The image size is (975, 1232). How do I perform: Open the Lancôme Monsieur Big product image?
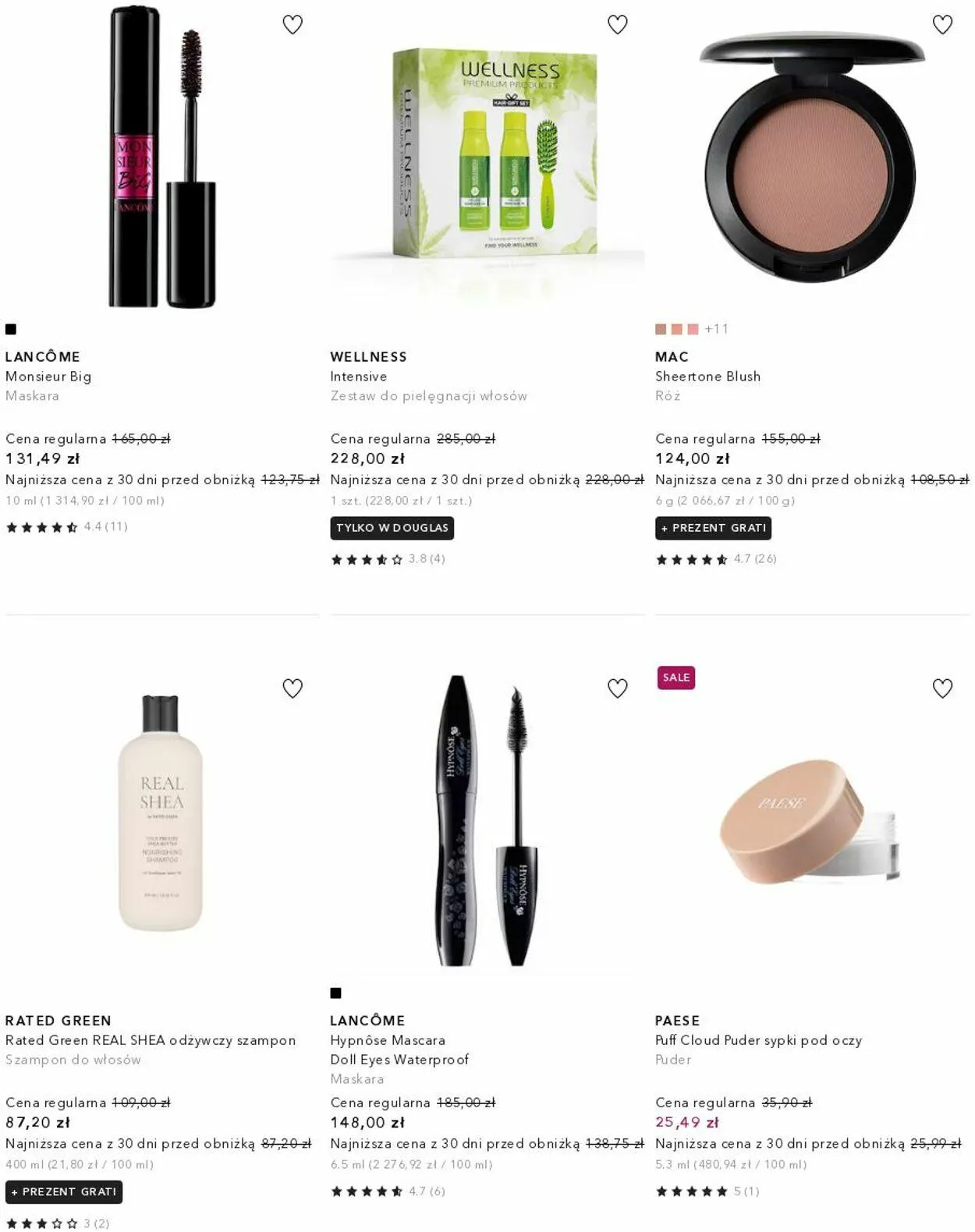pyautogui.click(x=162, y=156)
